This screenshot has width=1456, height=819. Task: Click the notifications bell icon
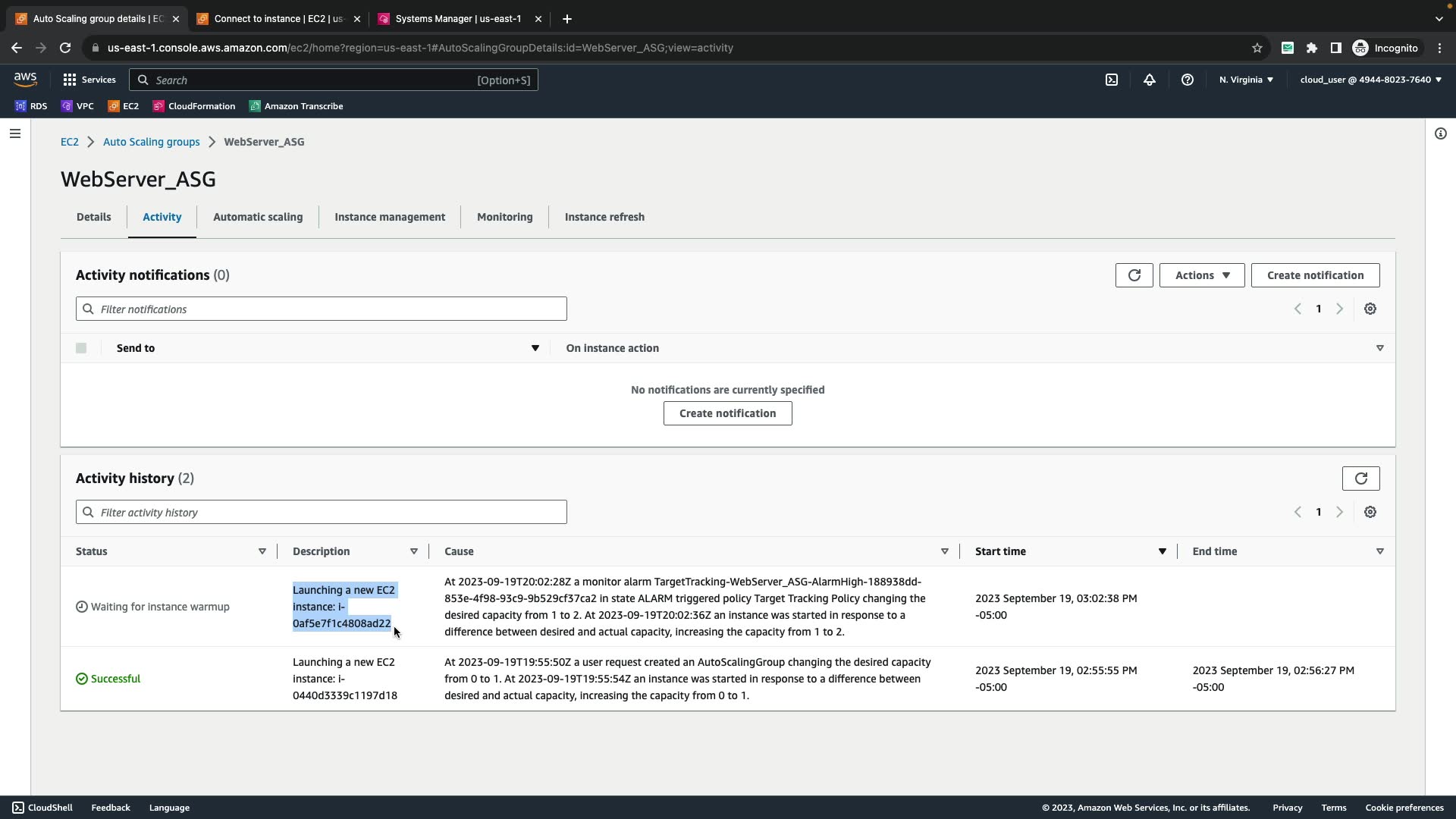click(x=1150, y=80)
